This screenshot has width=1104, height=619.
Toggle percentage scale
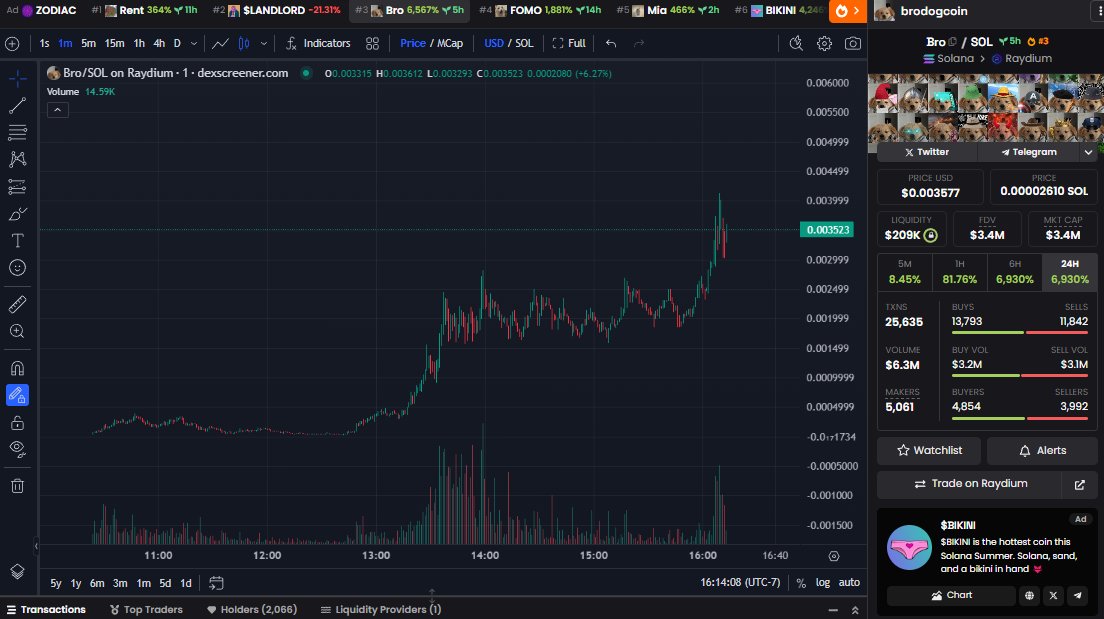[801, 583]
